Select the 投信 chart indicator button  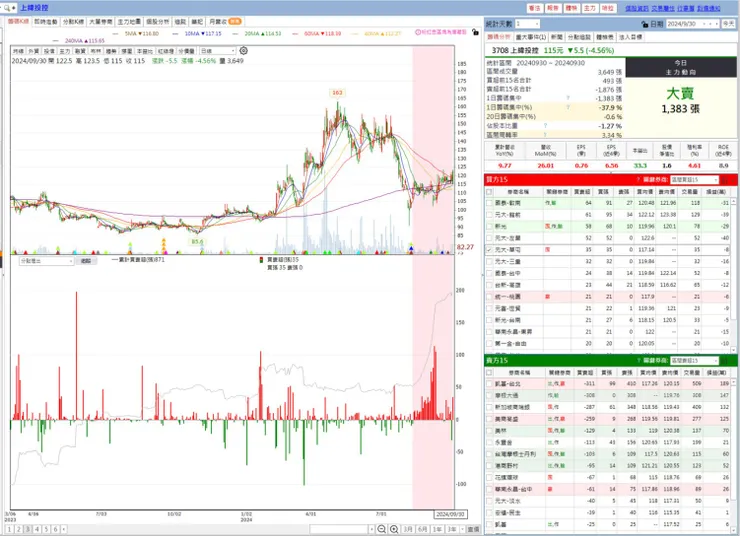[x=49, y=51]
